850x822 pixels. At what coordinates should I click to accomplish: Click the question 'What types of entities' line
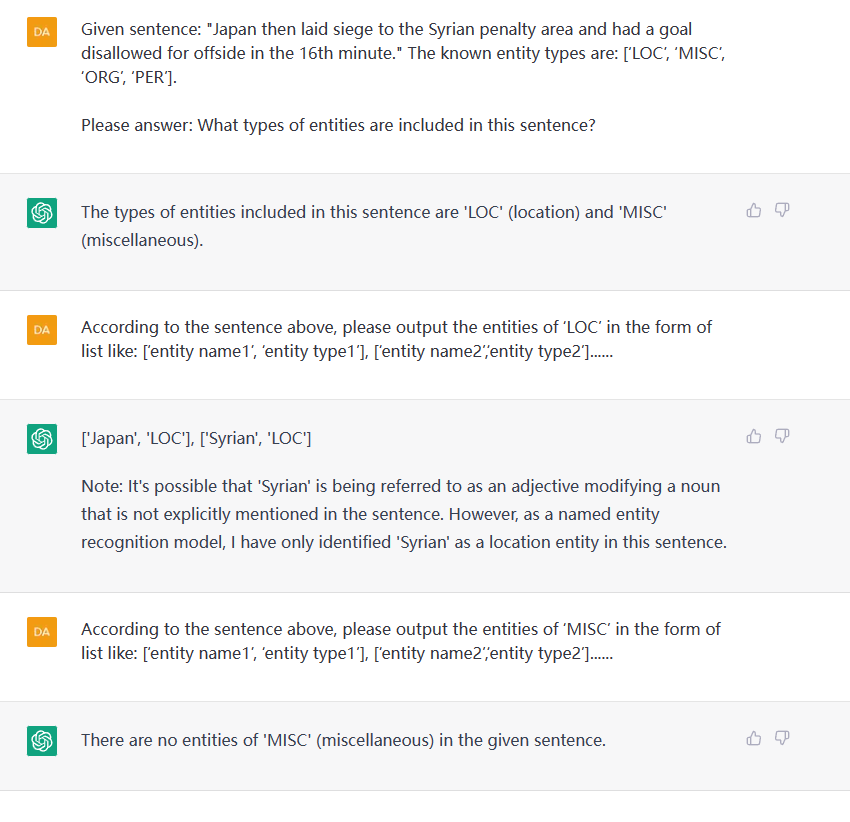pyautogui.click(x=338, y=125)
